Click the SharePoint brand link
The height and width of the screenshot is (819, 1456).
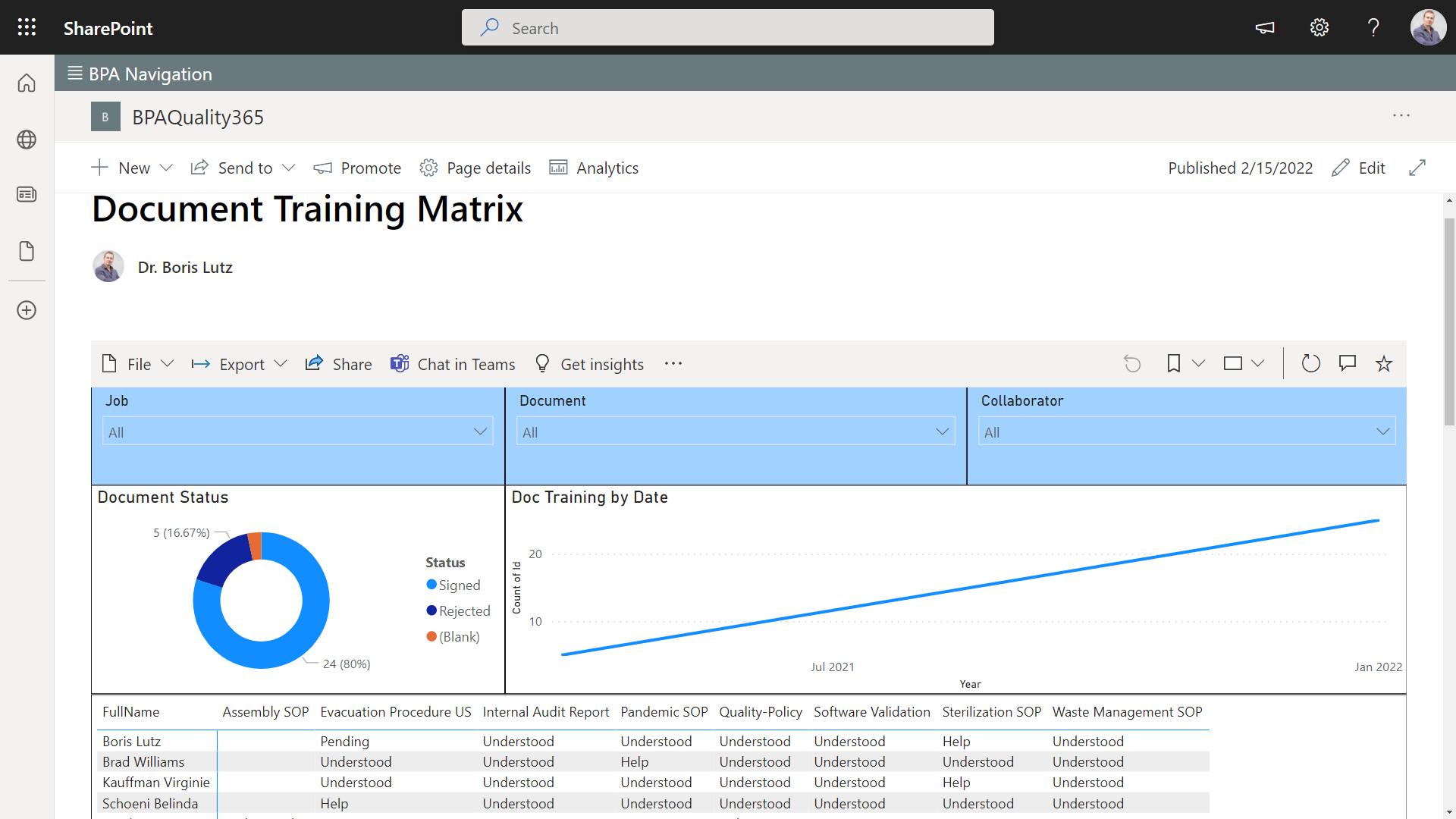click(x=108, y=28)
